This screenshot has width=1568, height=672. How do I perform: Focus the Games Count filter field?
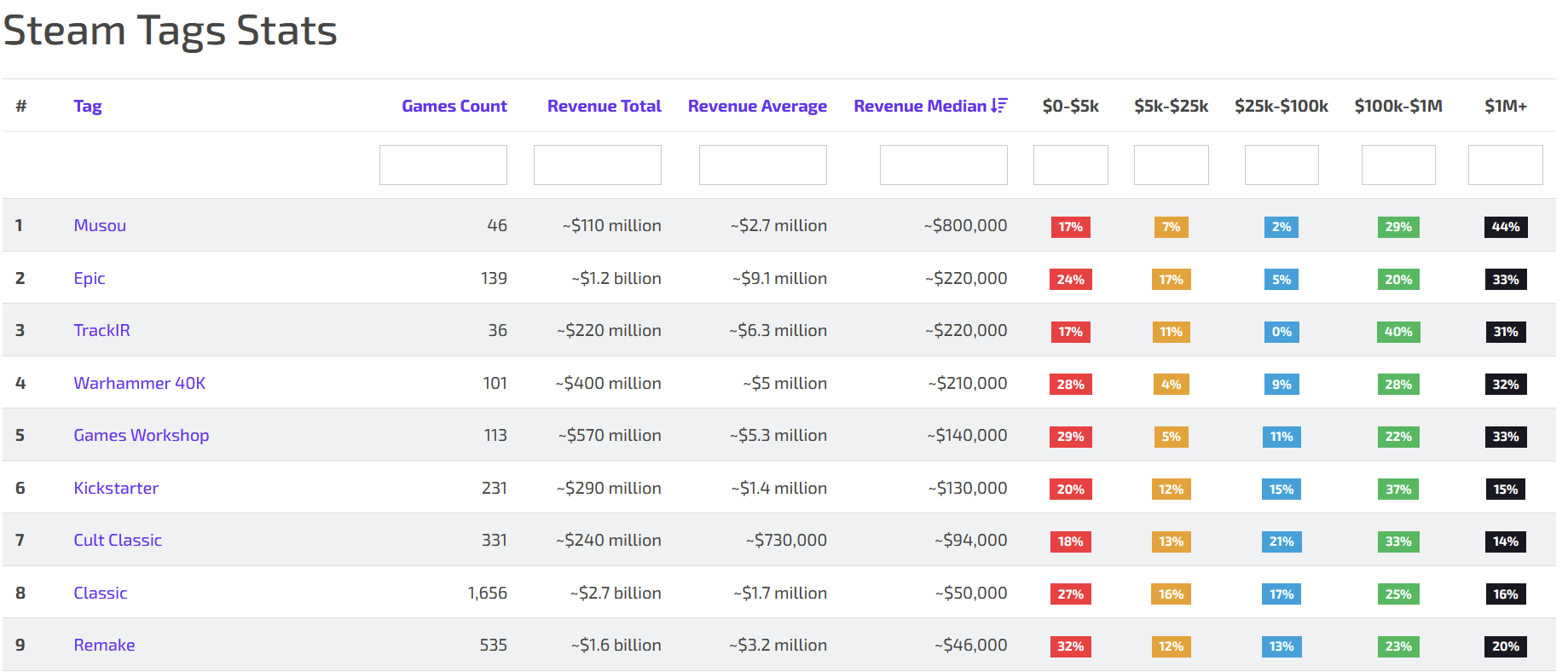tap(443, 165)
